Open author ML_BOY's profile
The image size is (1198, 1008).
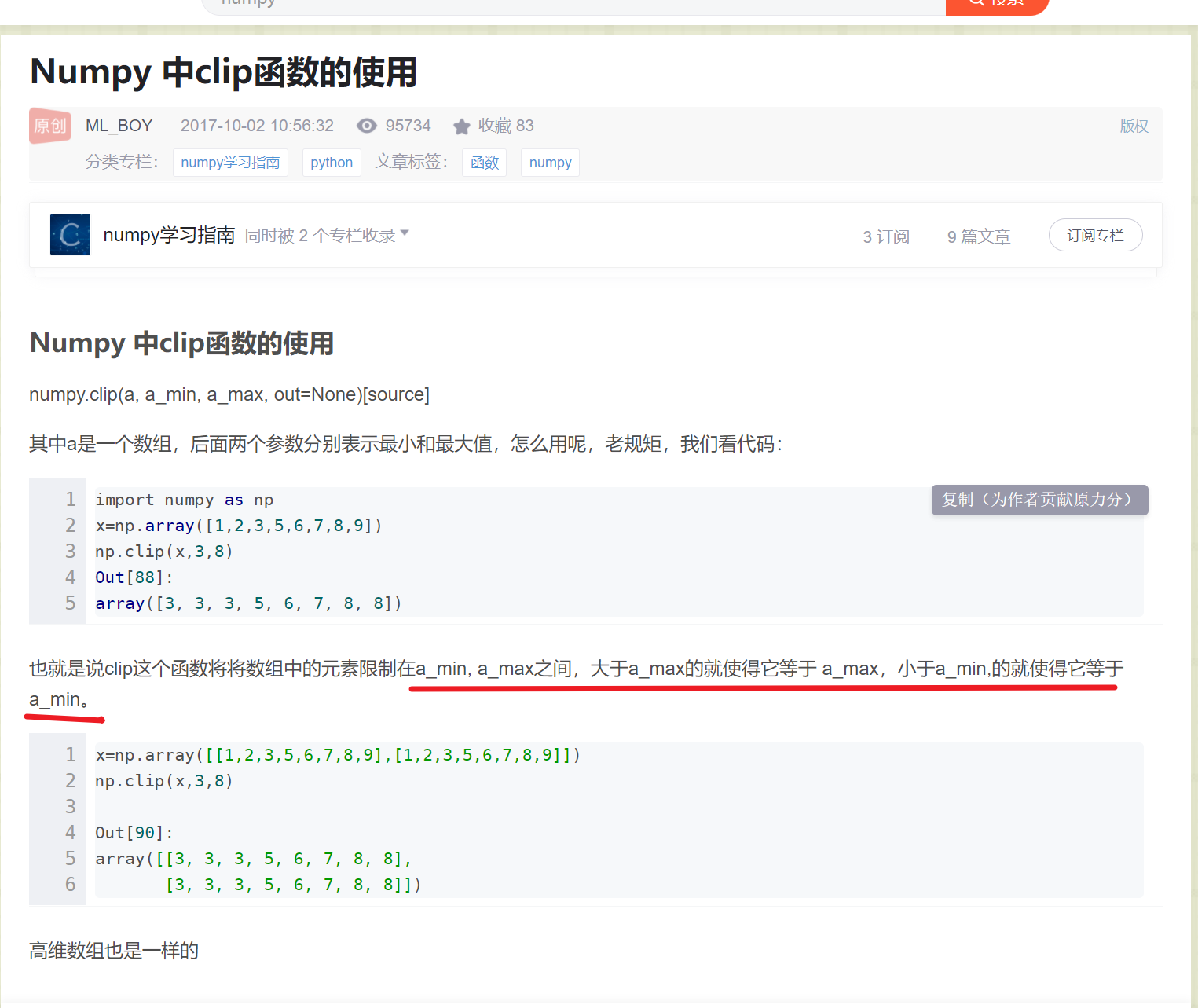[x=119, y=125]
